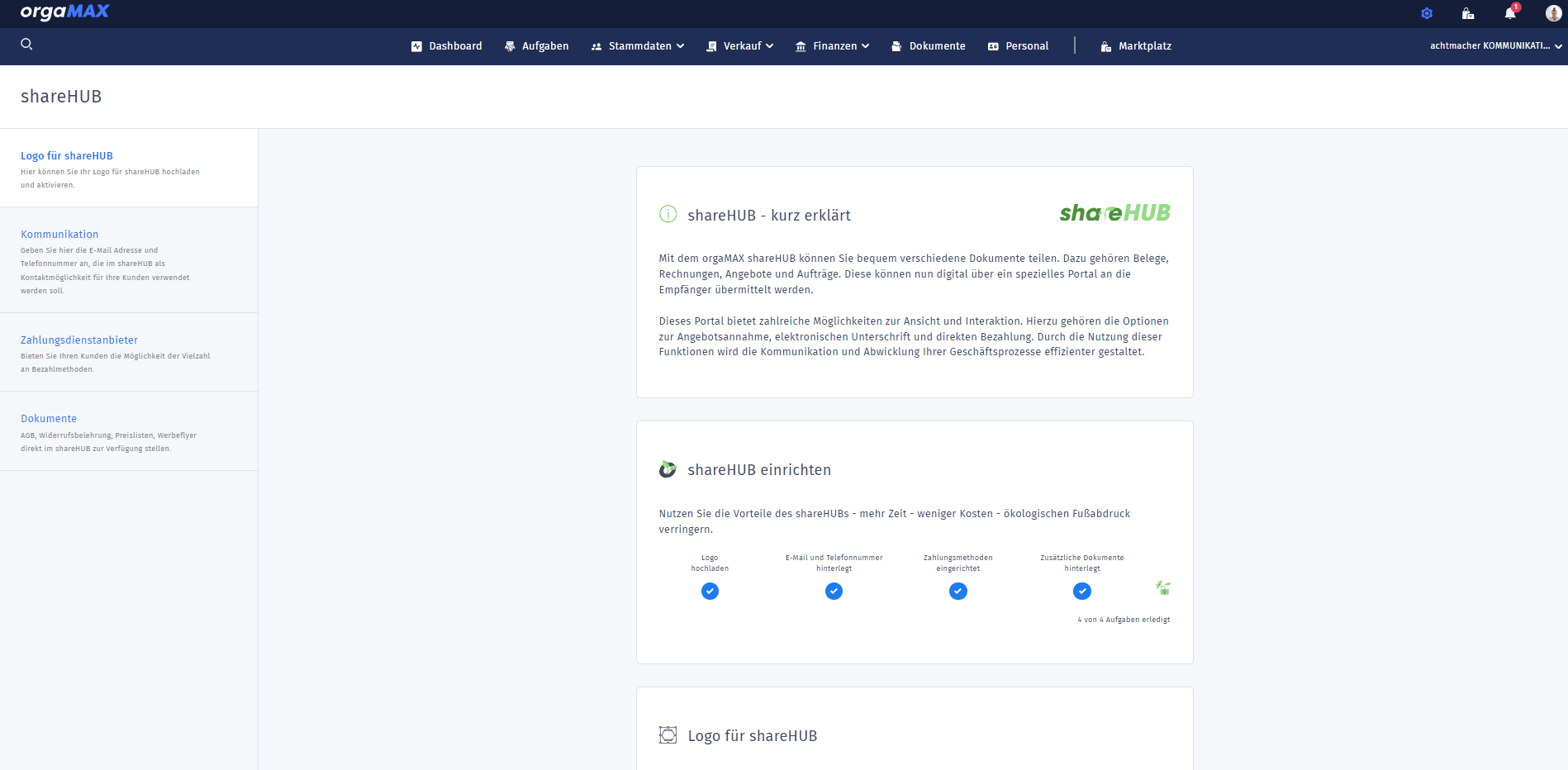Click the icon beside 'shareHUB einrichten'

pyautogui.click(x=668, y=469)
